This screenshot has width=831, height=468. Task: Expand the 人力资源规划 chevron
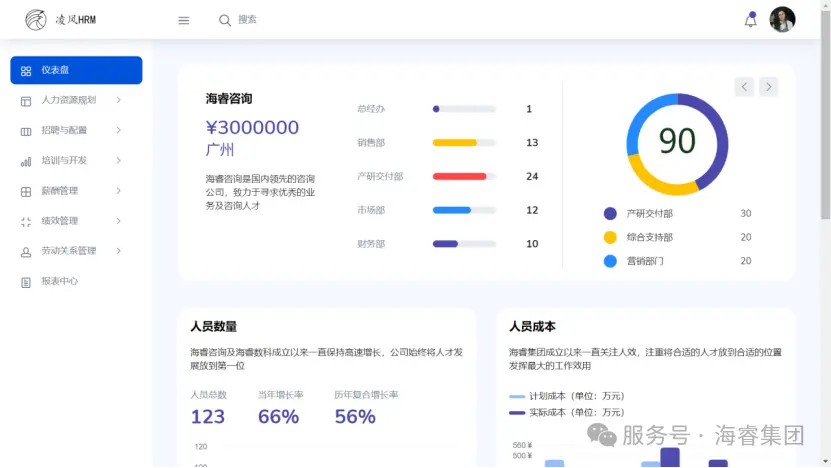[118, 100]
